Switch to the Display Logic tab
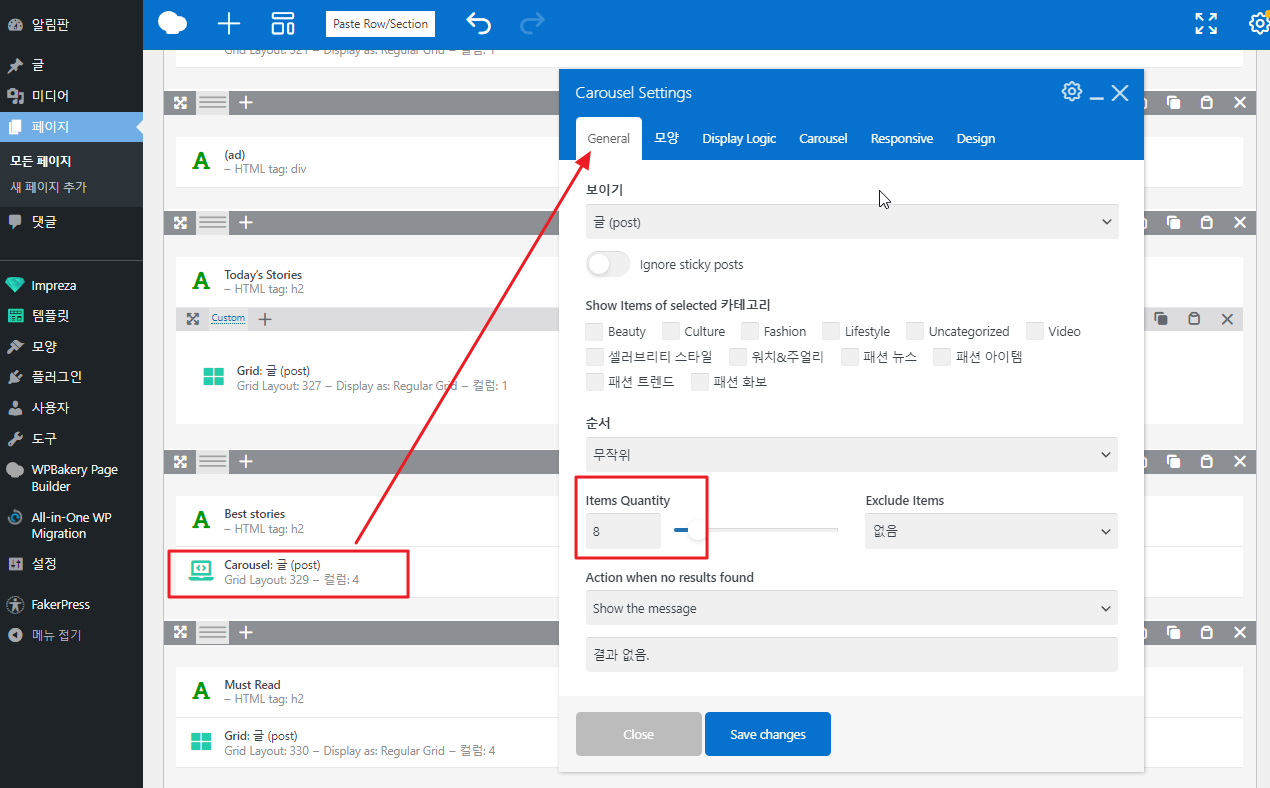Viewport: 1270px width, 788px height. 739,139
